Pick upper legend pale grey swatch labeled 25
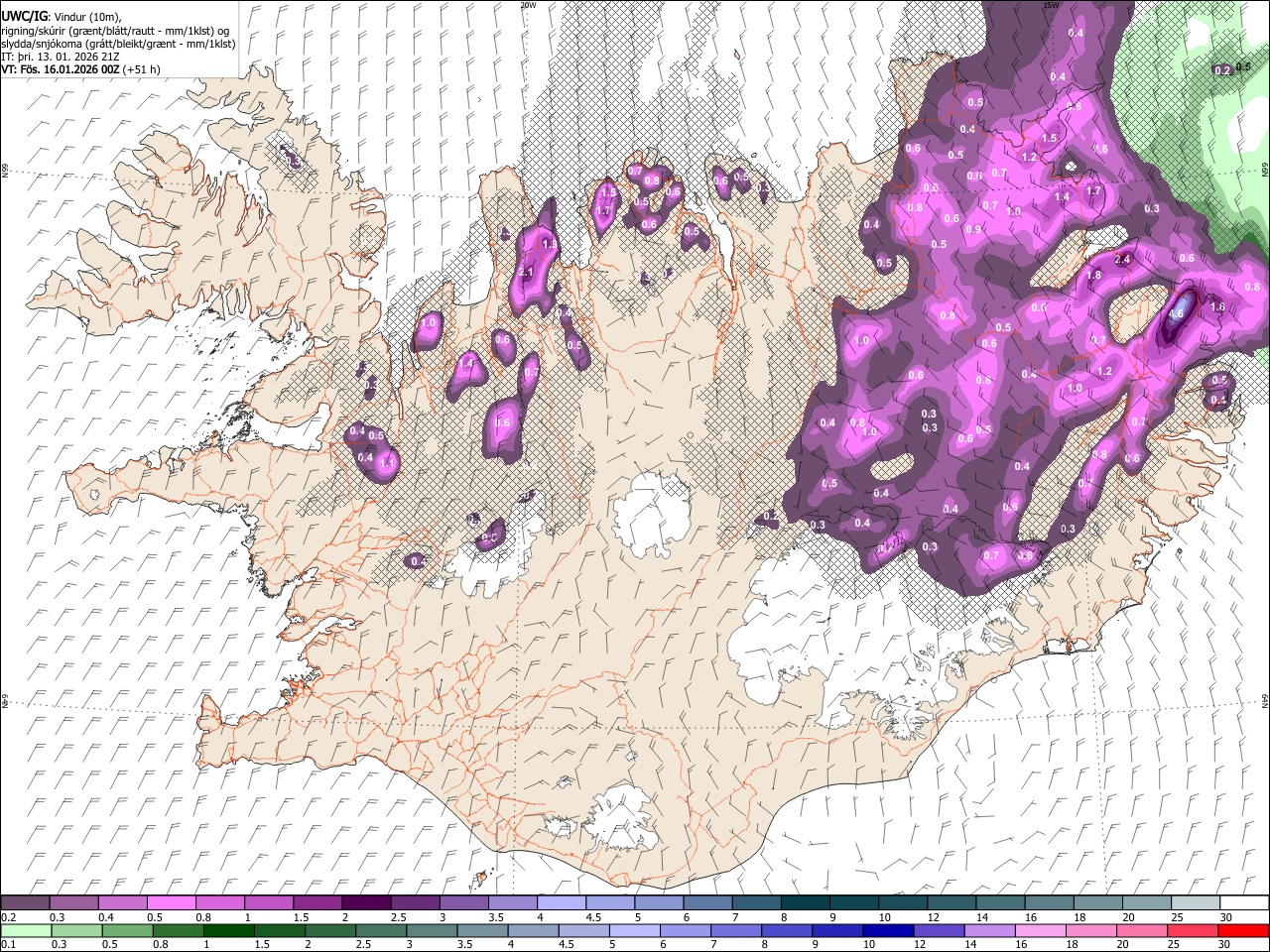Screen dimensions: 1270x952 point(1195,902)
